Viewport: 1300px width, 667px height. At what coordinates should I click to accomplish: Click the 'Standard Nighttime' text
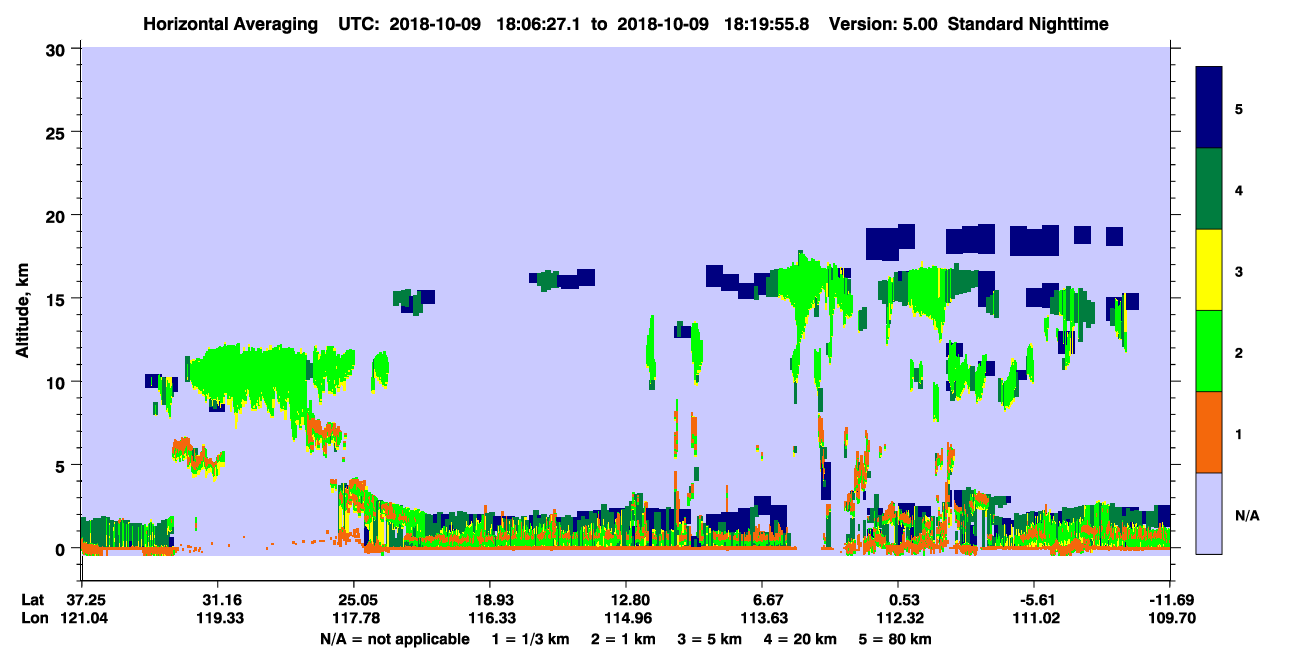tap(1027, 23)
